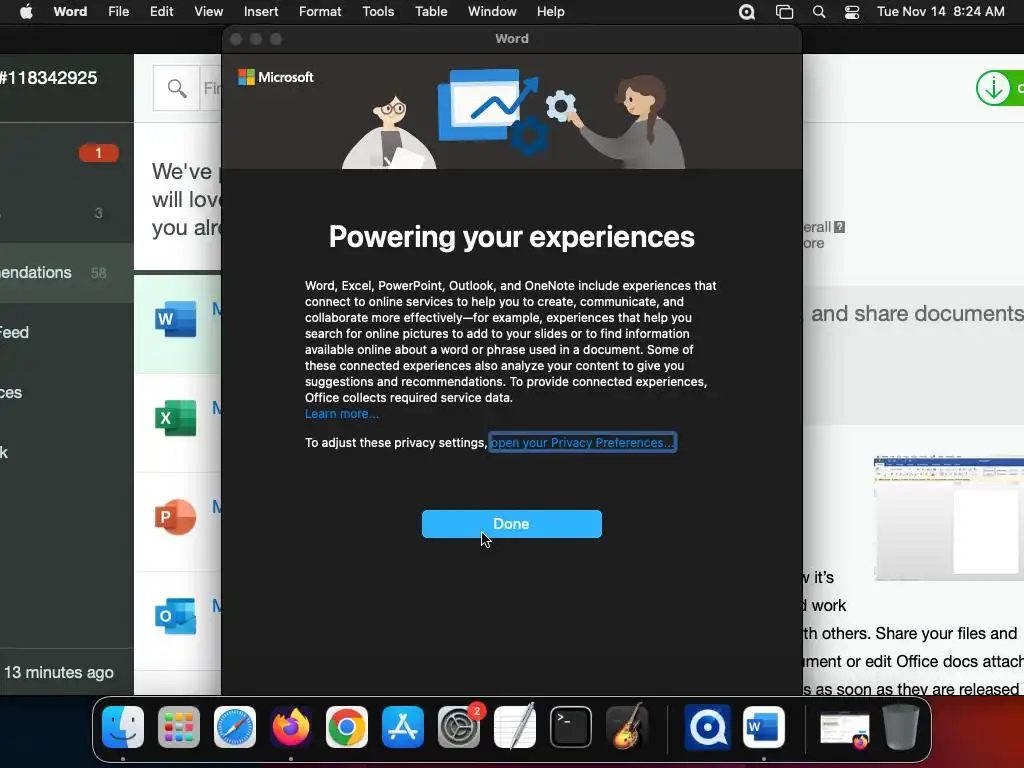
Task: Open TextEdit from the Dock
Action: (515, 727)
